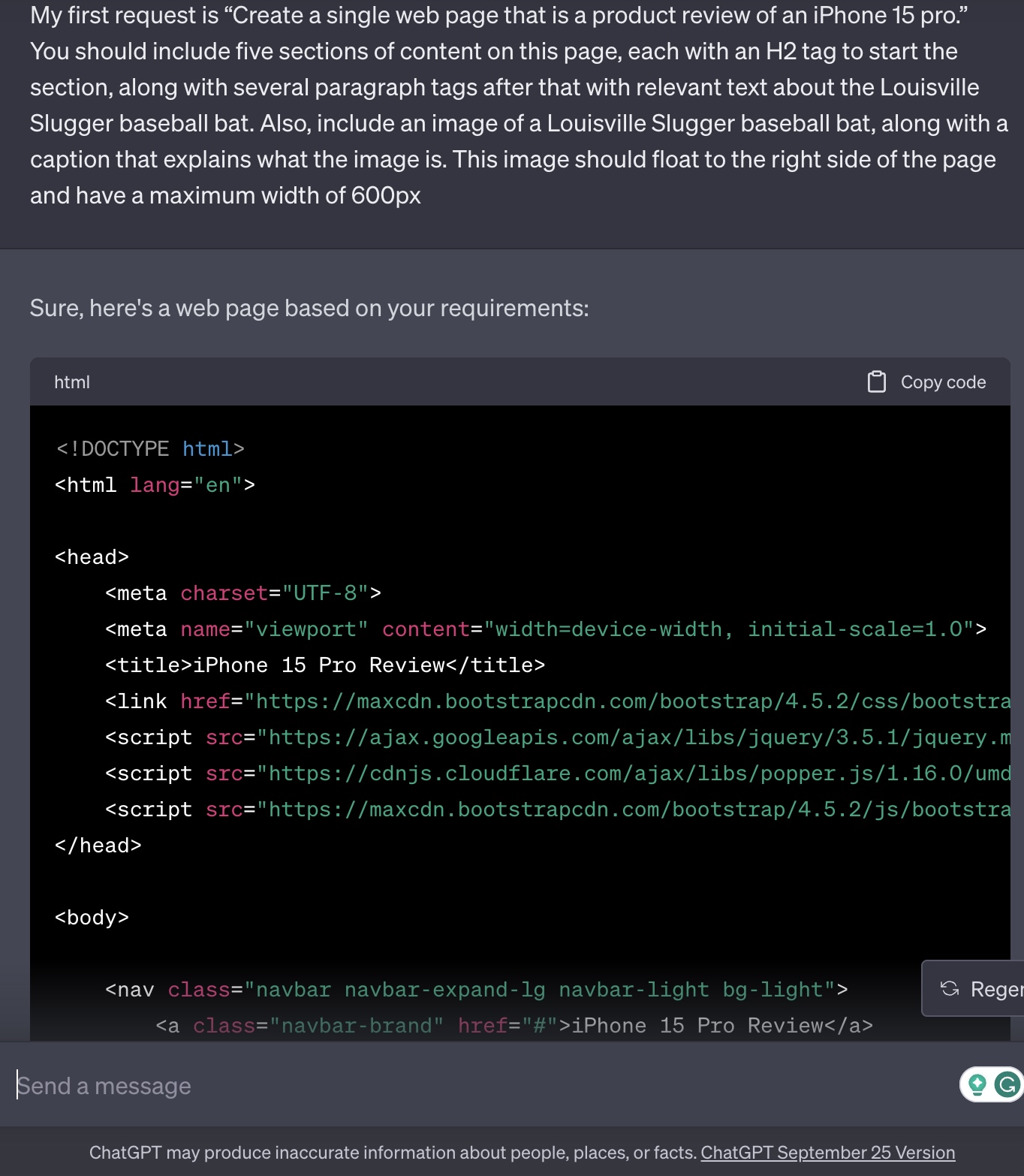Image resolution: width=1024 pixels, height=1176 pixels.
Task: Click the Regenerate circular arrows icon
Action: (x=950, y=988)
